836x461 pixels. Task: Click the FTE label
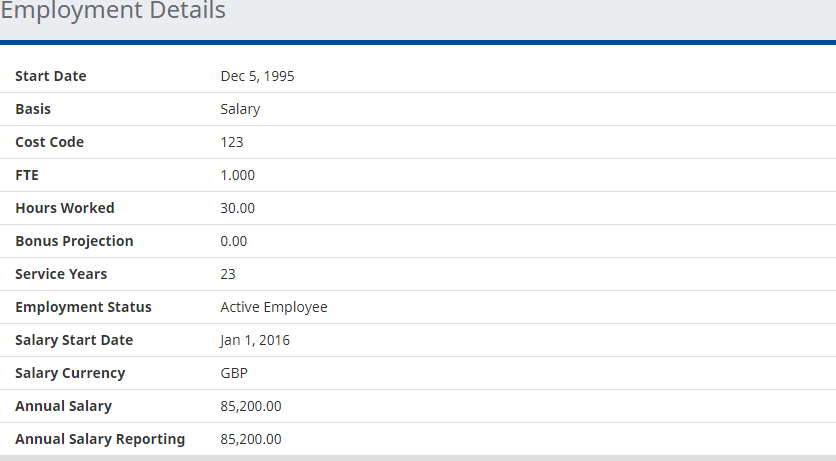(27, 175)
